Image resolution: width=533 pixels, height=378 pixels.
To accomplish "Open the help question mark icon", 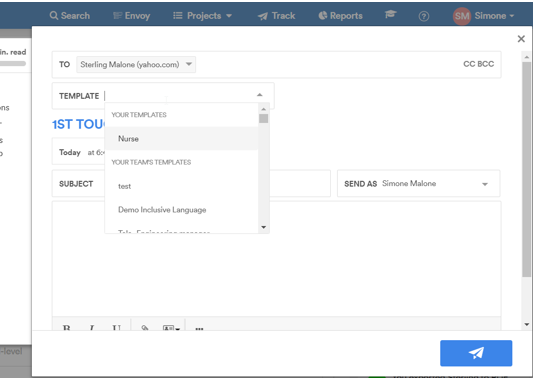I will (x=424, y=16).
